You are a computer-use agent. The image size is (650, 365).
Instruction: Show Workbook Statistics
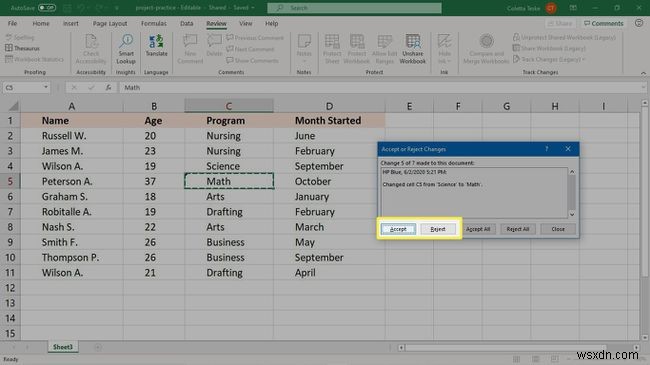[35, 59]
